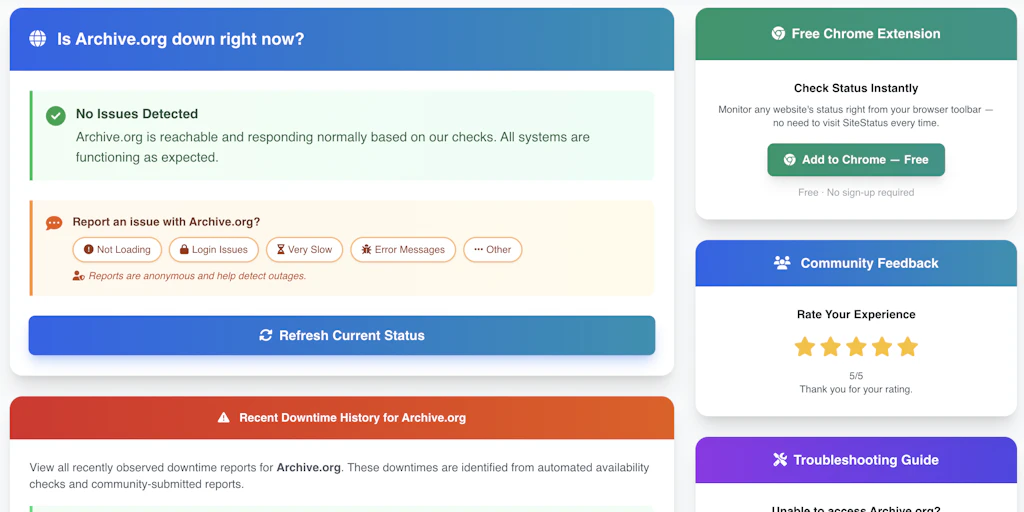
Task: Rate two stars in Rate Your Experience
Action: pyautogui.click(x=830, y=347)
